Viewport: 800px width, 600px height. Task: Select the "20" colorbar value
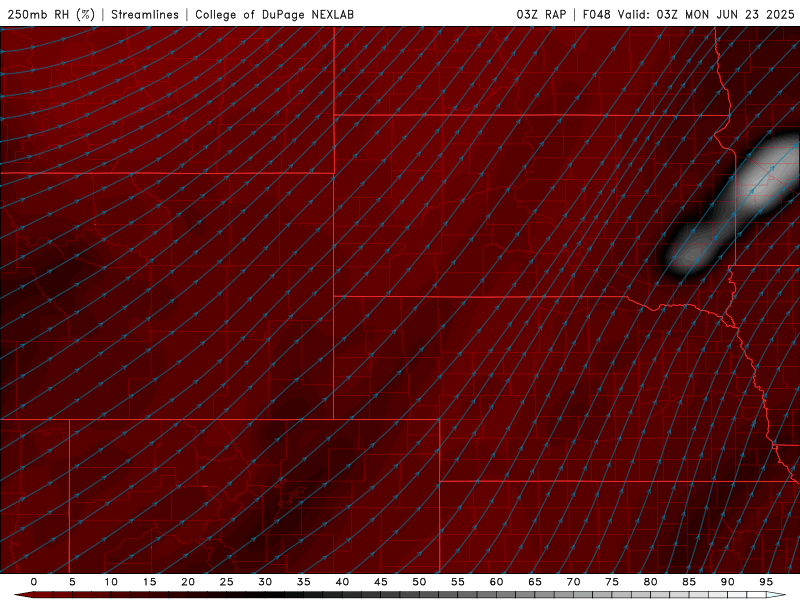tap(188, 582)
